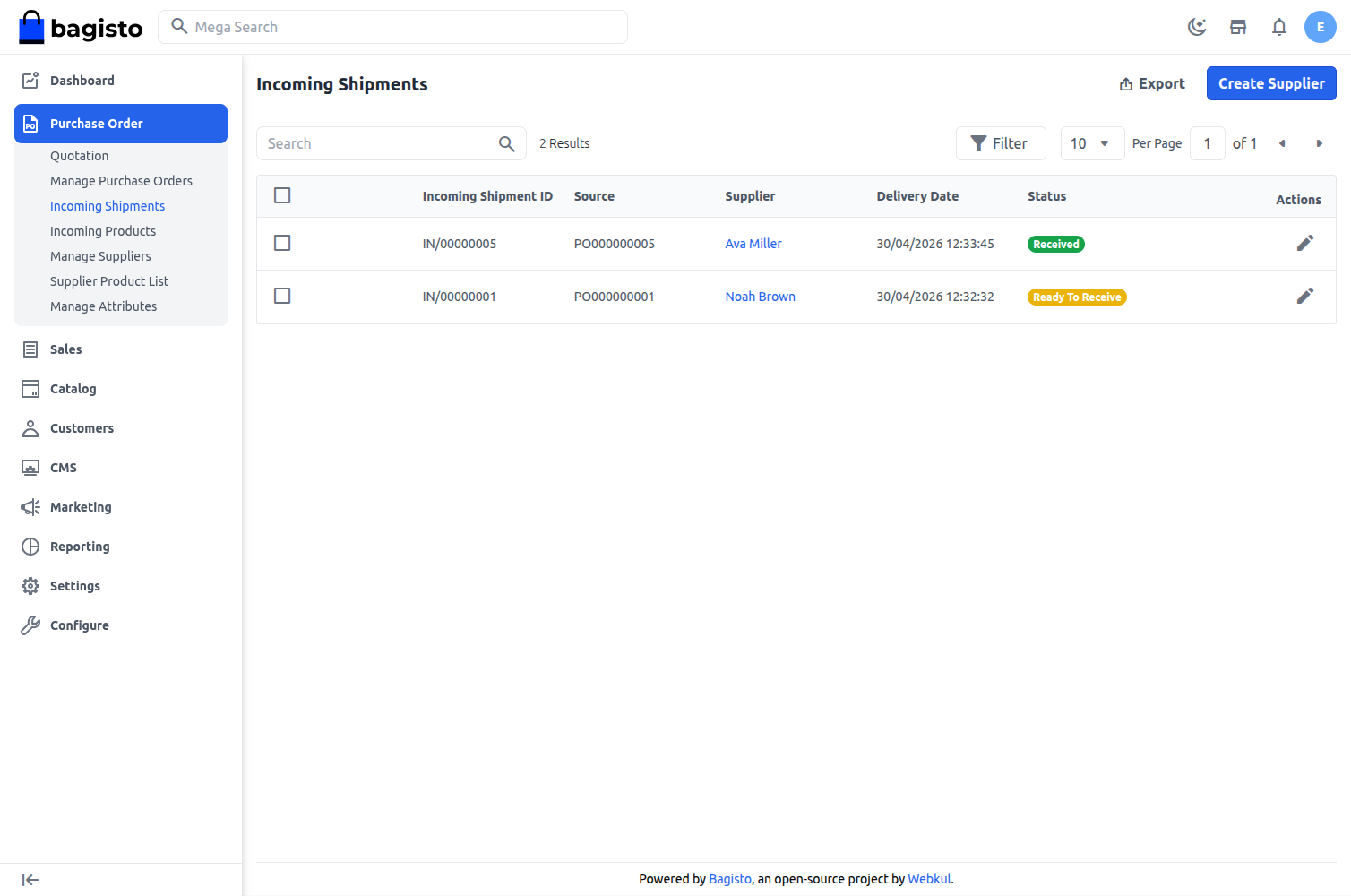Tick the checkbox beside IN/00000005

[x=282, y=243]
